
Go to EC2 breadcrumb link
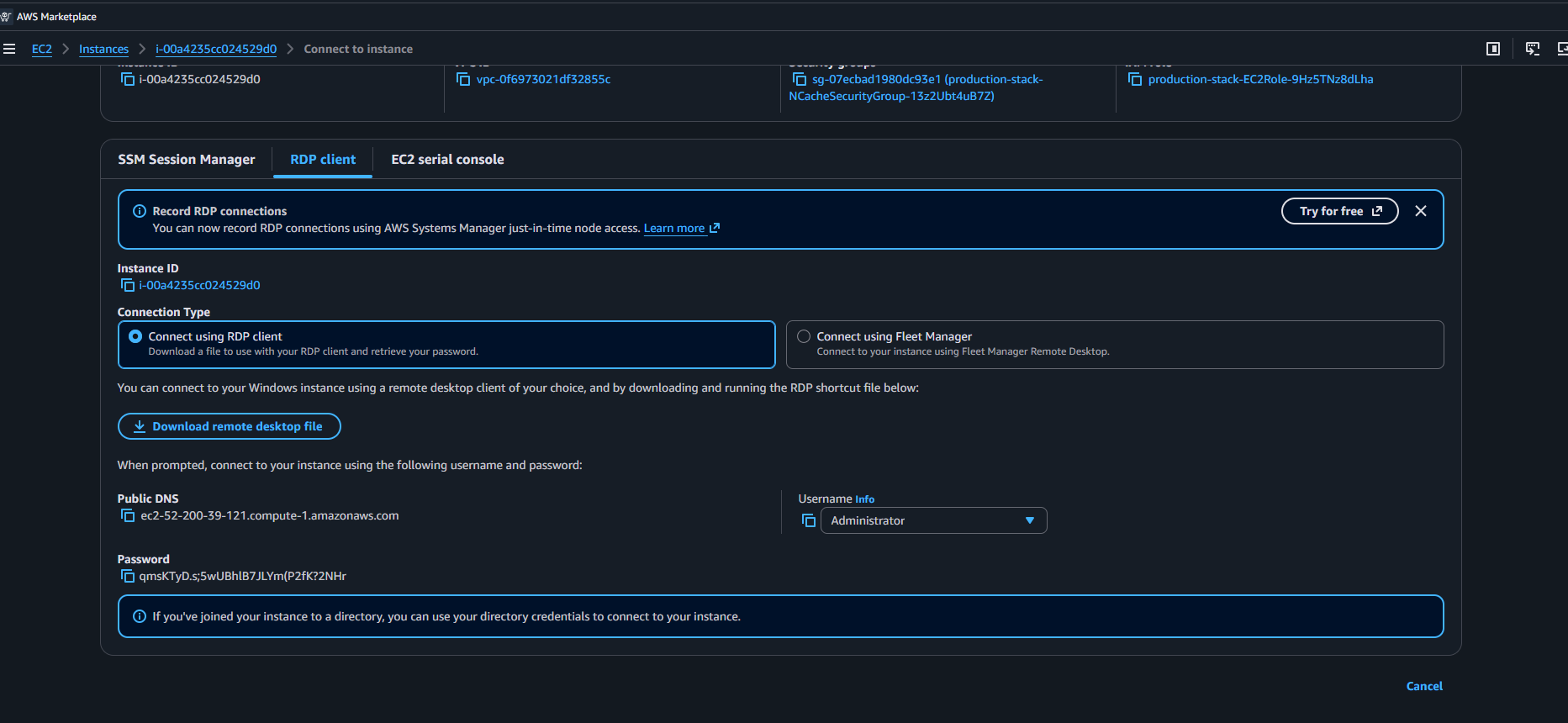[42, 49]
